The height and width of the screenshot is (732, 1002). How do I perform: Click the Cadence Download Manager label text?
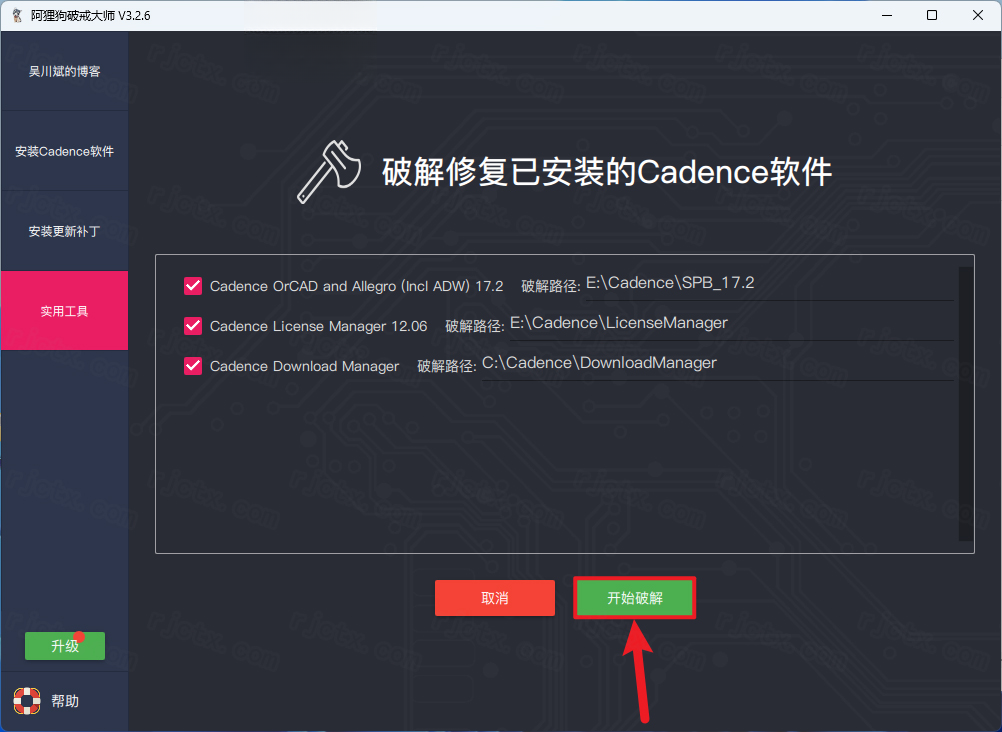[x=304, y=366]
